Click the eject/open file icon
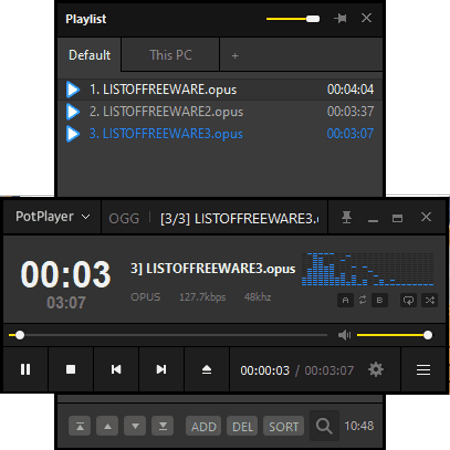The height and width of the screenshot is (450, 450). pyautogui.click(x=207, y=369)
